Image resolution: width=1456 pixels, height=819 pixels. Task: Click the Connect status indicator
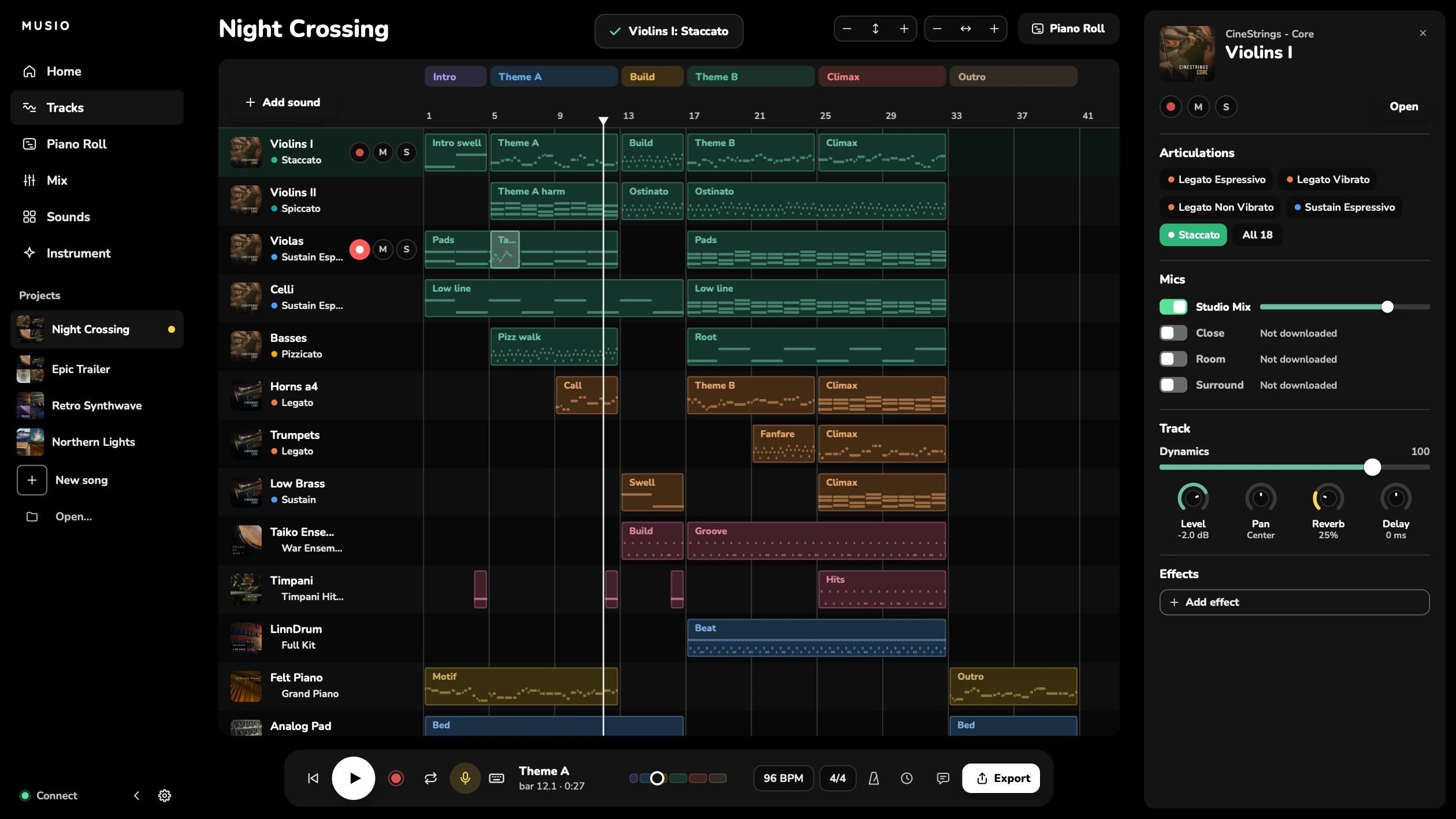pos(49,795)
